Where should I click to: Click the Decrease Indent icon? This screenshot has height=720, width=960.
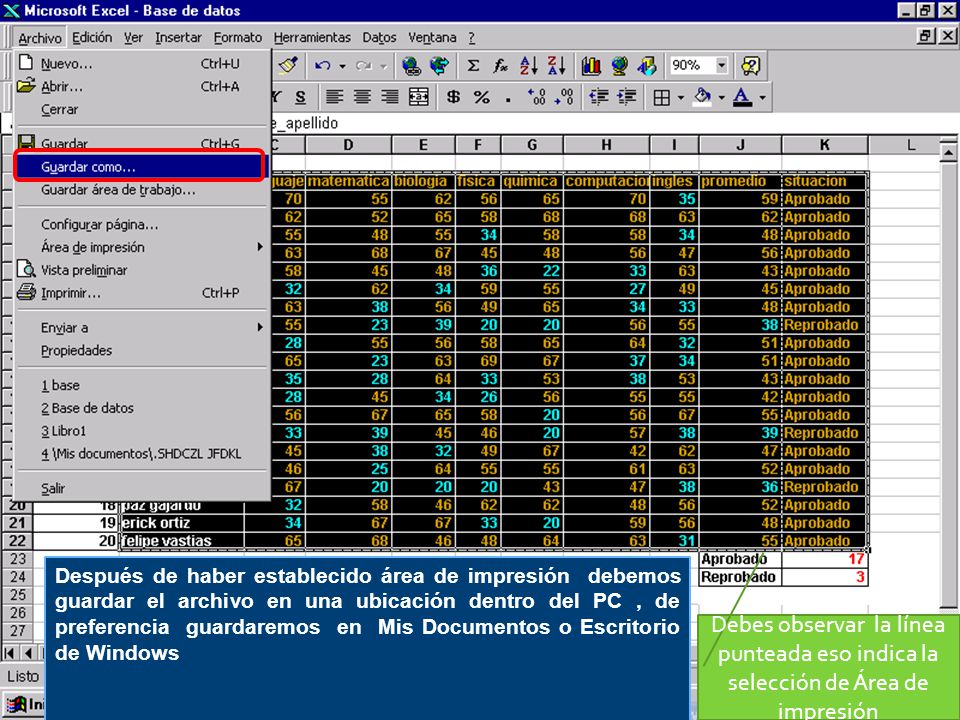point(599,97)
